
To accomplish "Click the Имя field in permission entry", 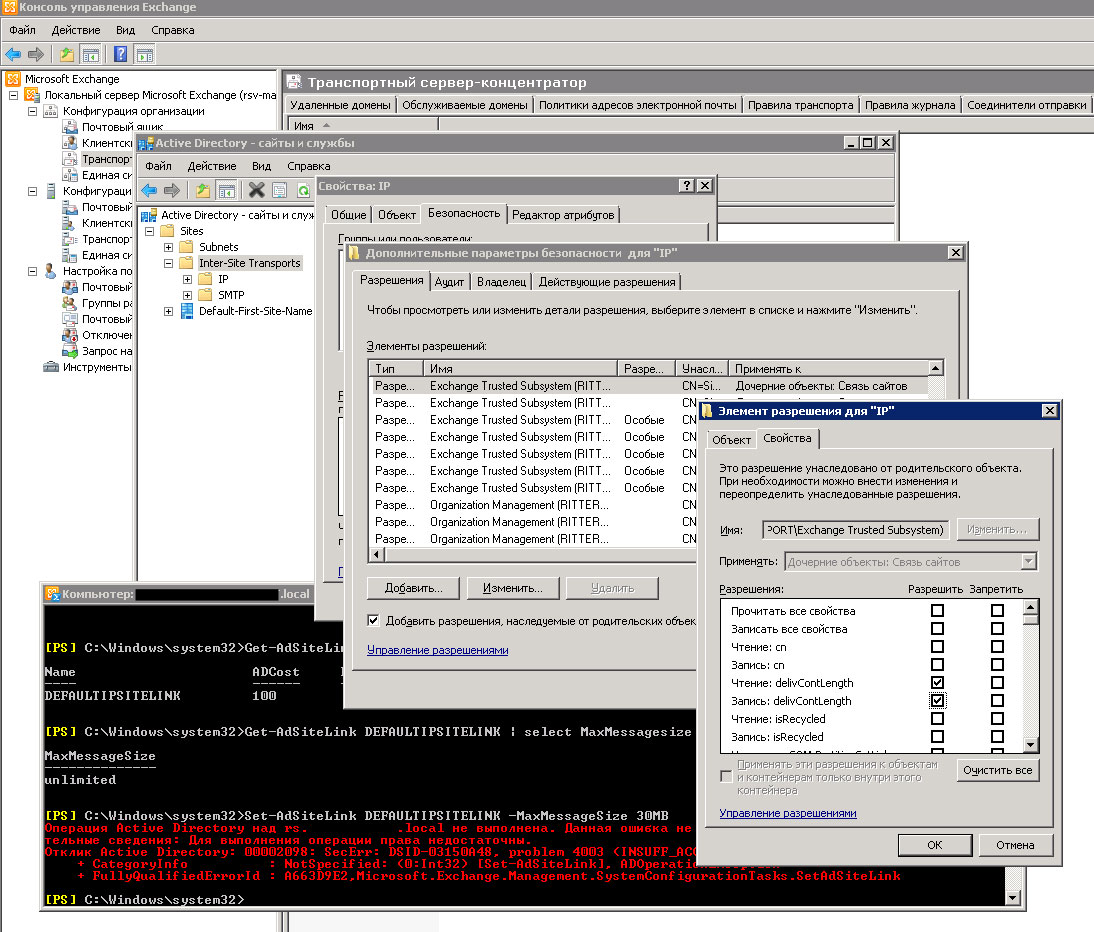I will [x=855, y=529].
